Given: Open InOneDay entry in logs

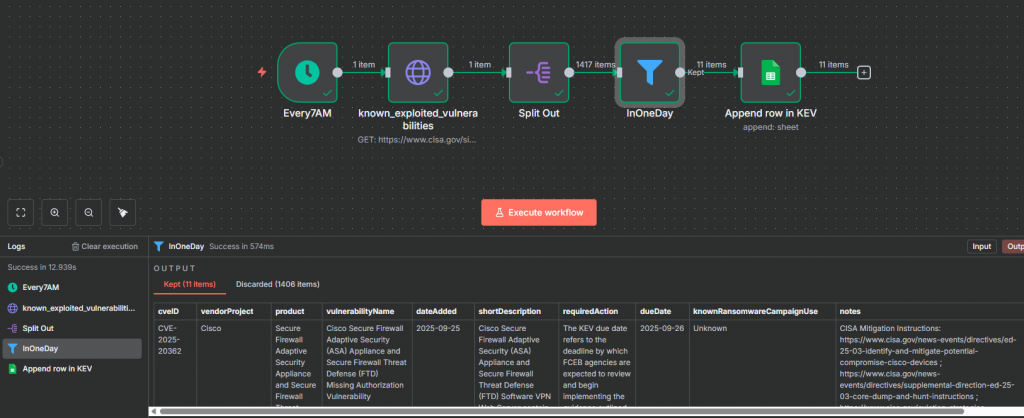Looking at the screenshot, I should (72, 348).
